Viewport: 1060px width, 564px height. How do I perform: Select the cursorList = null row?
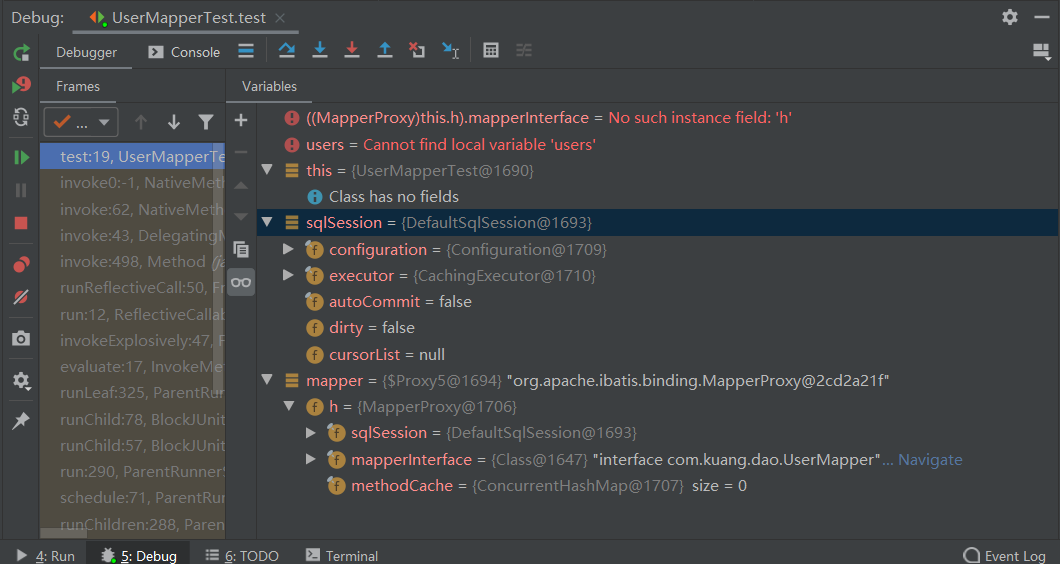658,354
